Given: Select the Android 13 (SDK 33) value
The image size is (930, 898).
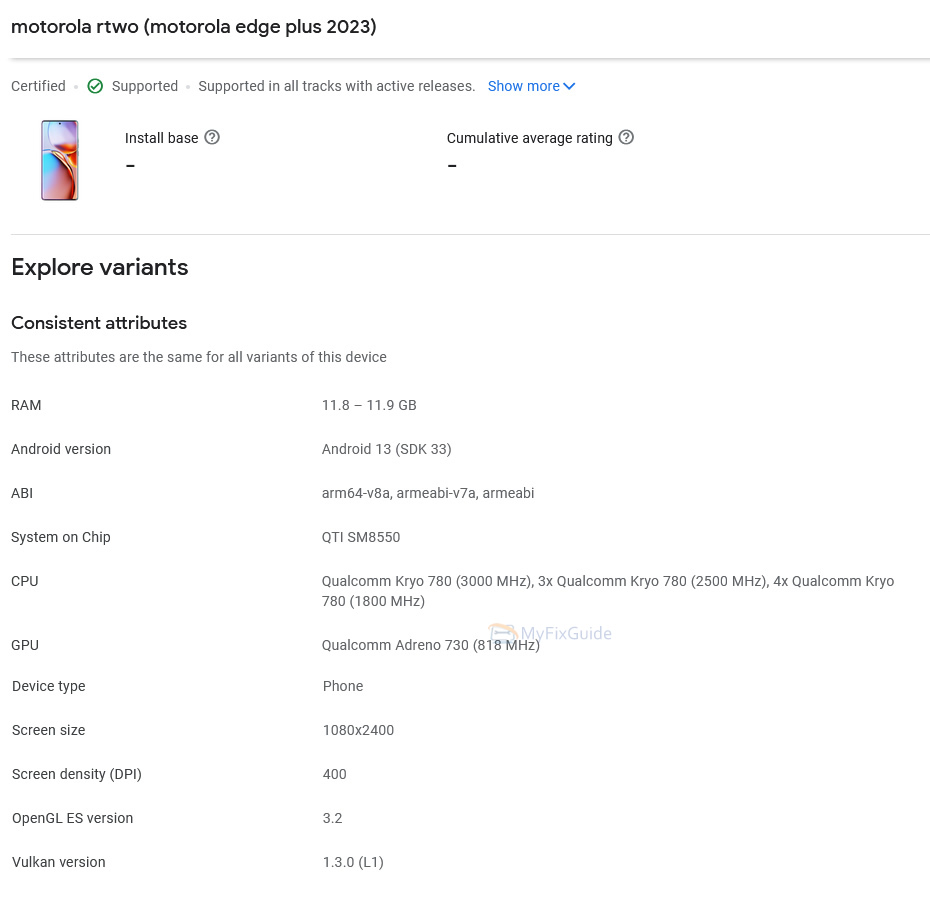Looking at the screenshot, I should click(386, 449).
